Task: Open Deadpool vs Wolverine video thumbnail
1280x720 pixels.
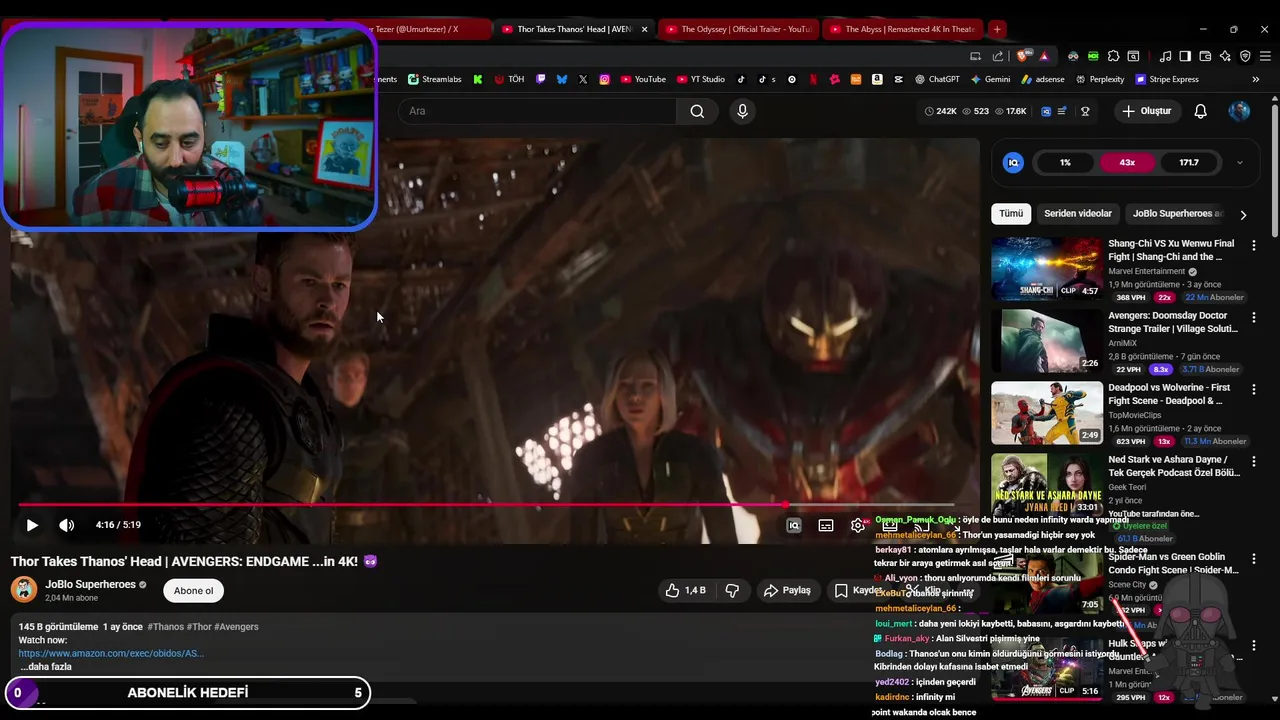Action: tap(1047, 413)
